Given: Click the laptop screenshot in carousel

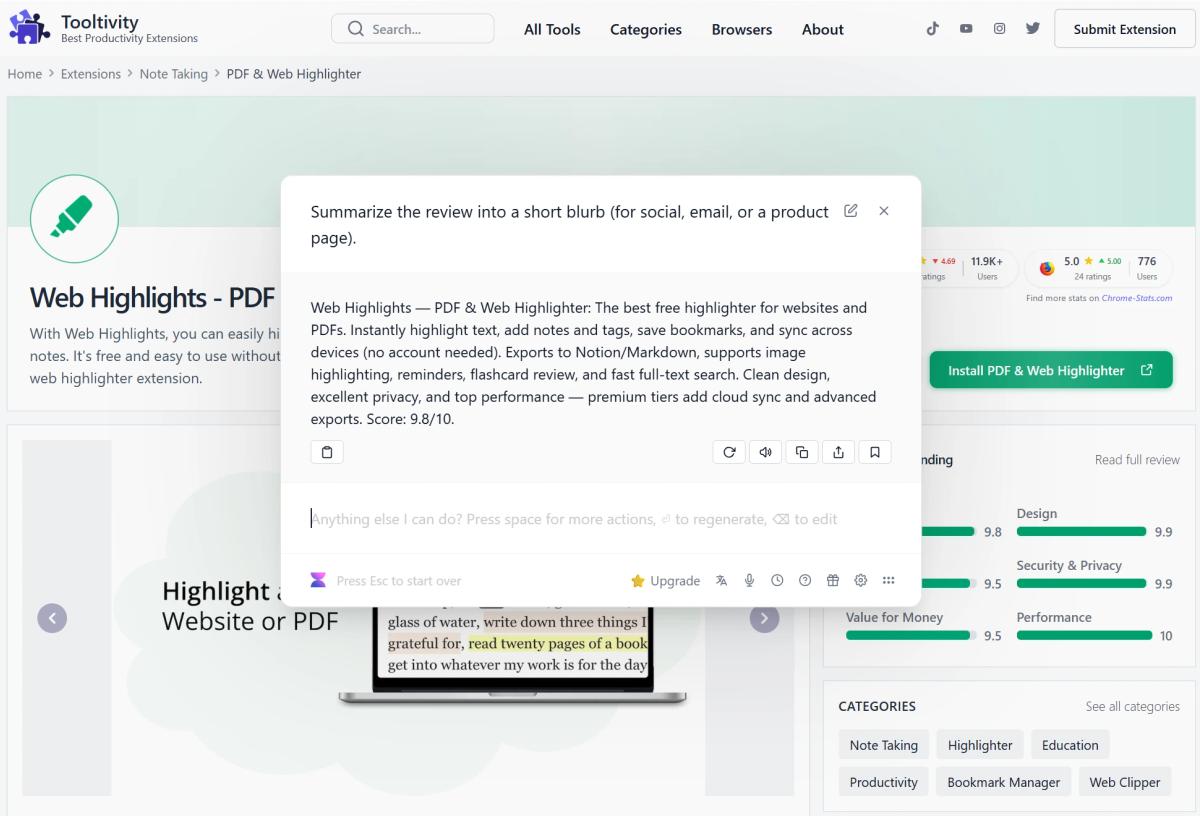Looking at the screenshot, I should click(x=512, y=654).
